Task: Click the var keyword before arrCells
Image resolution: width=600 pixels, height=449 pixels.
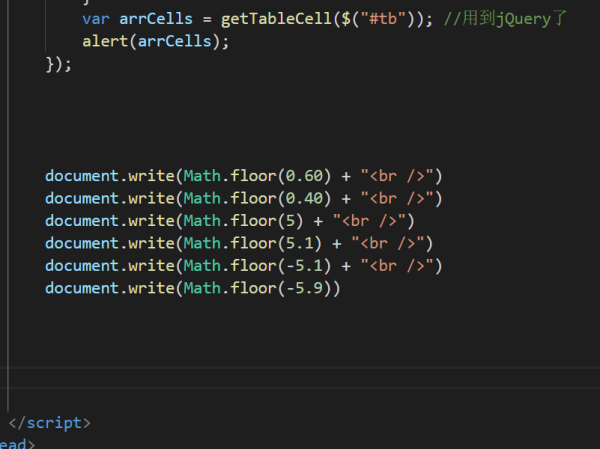Action: 95,19
